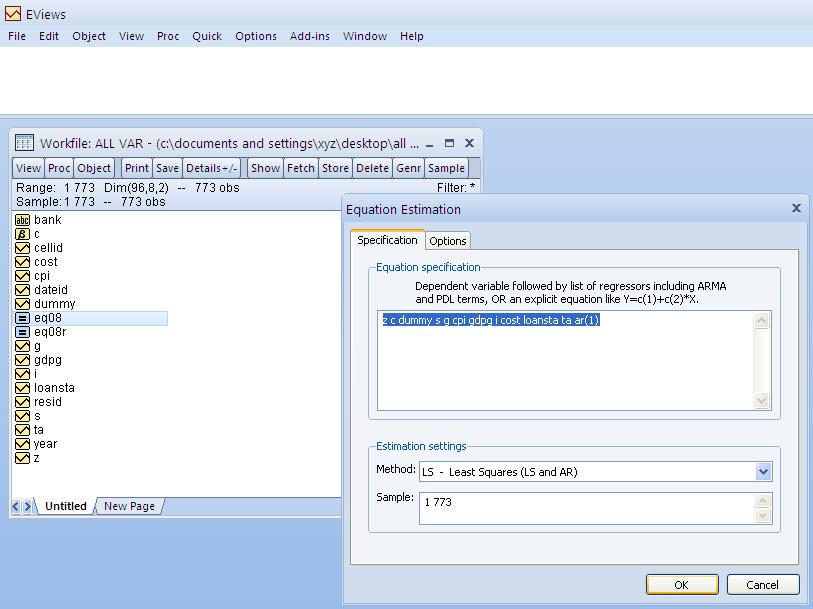Click the workfile Proc toolbar button
813x609 pixels.
[59, 168]
